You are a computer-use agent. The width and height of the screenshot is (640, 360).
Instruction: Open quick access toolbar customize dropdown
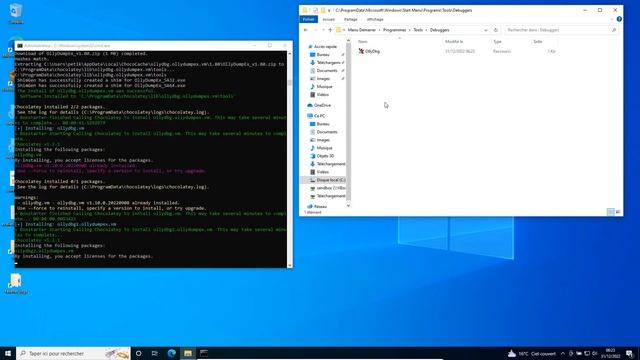click(329, 11)
